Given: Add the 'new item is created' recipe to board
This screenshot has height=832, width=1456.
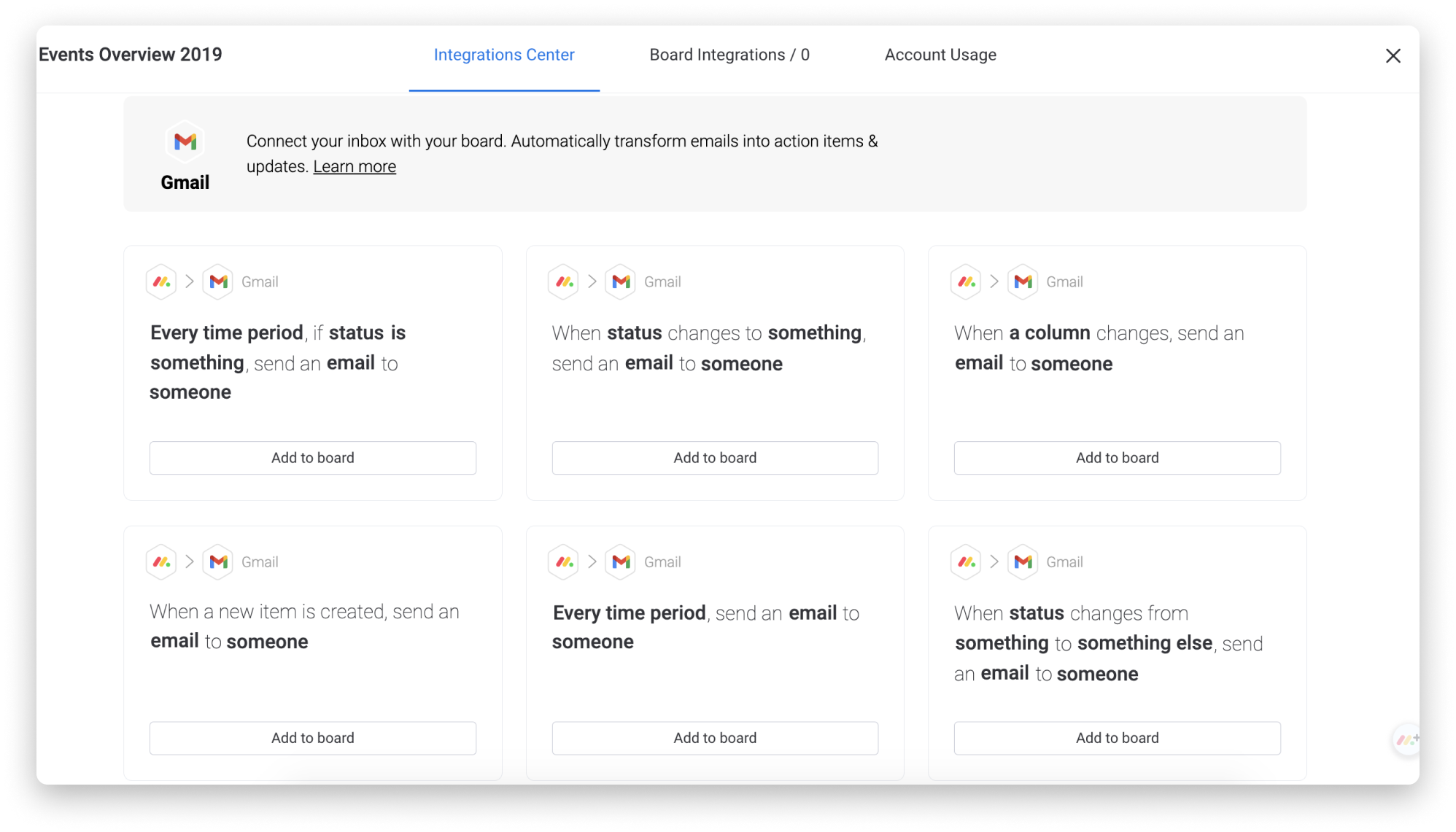Looking at the screenshot, I should (x=313, y=738).
